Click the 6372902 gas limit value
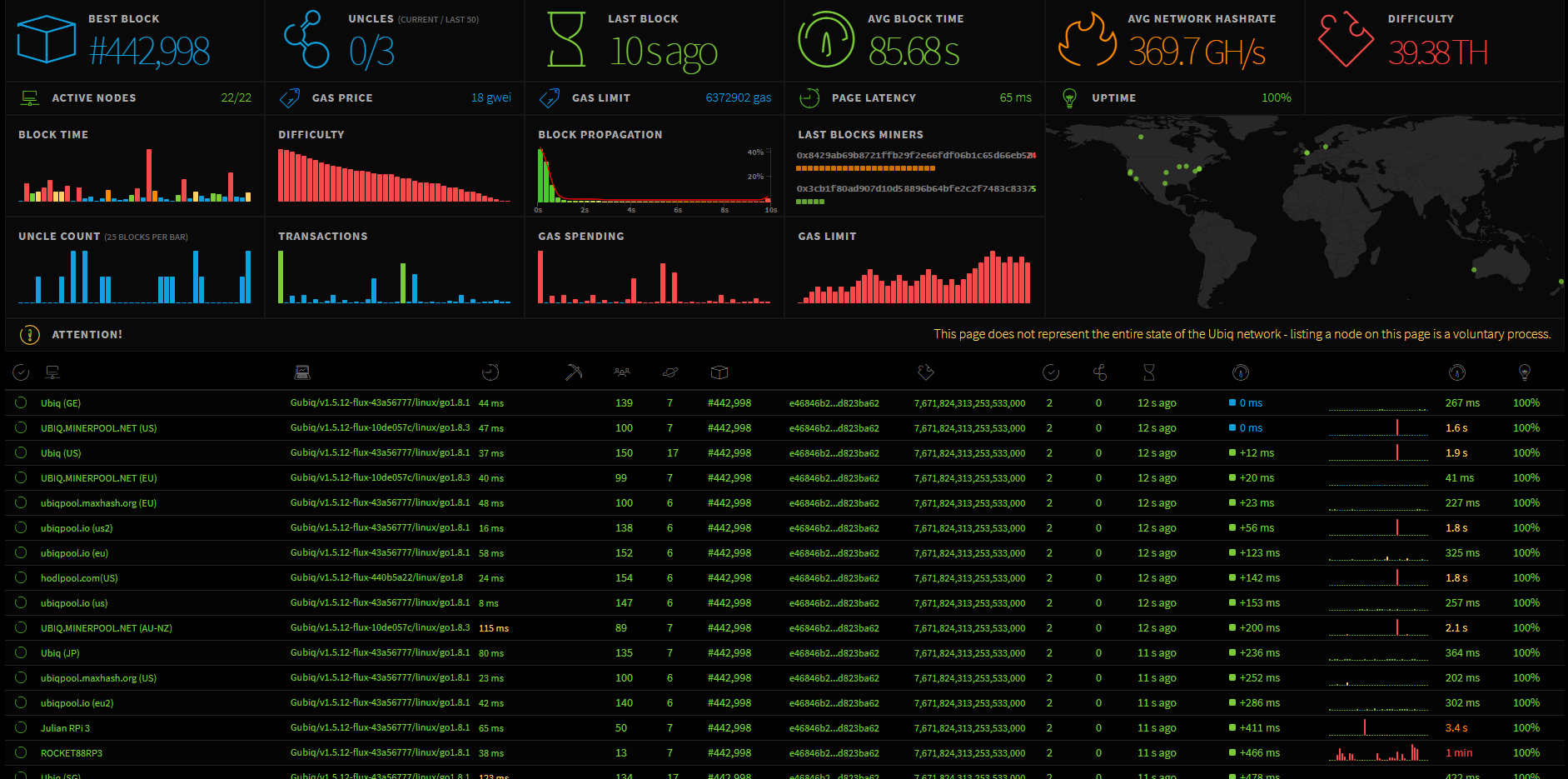This screenshot has width=1568, height=779. [x=739, y=98]
